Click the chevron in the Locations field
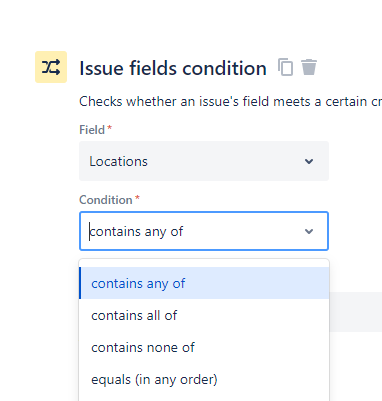This screenshot has height=401, width=382. click(309, 161)
